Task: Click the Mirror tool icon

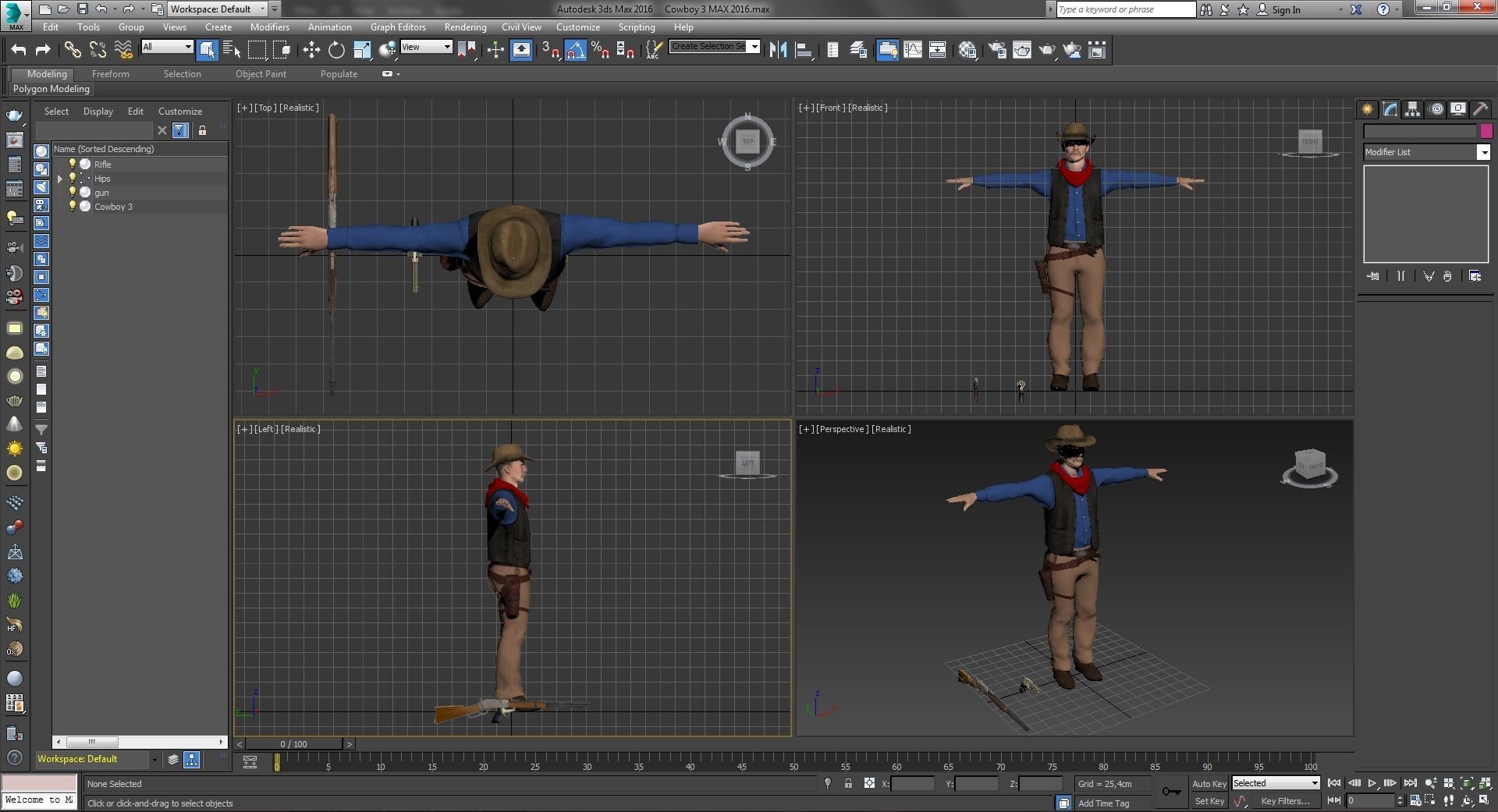Action: (x=778, y=50)
